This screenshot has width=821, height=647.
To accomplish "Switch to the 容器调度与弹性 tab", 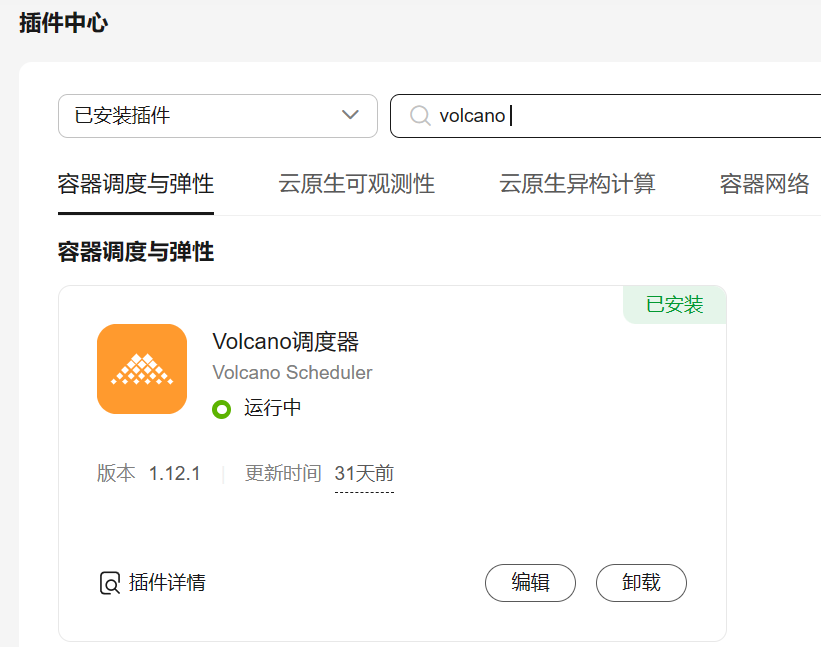I will pos(136,184).
